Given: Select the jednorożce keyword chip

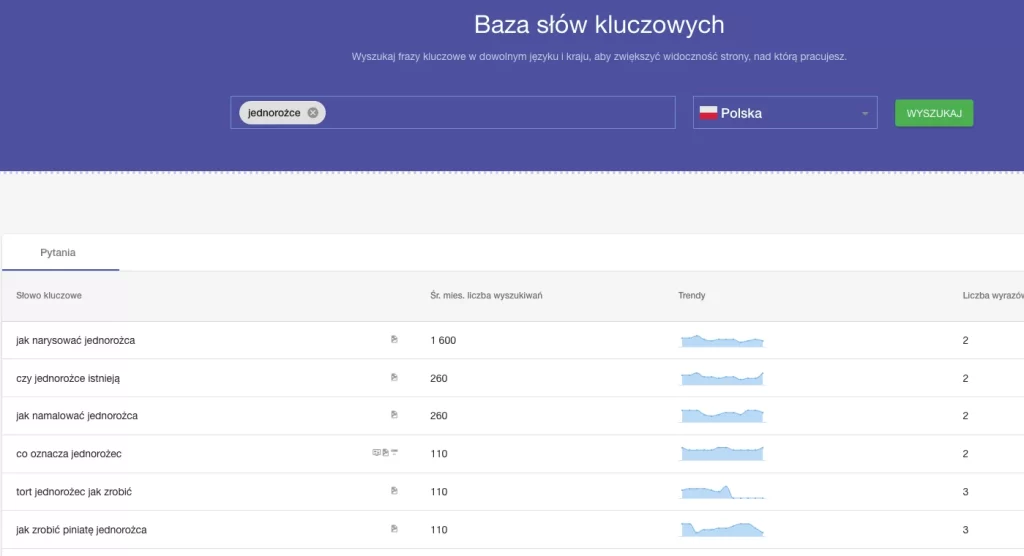Looking at the screenshot, I should pyautogui.click(x=282, y=113).
